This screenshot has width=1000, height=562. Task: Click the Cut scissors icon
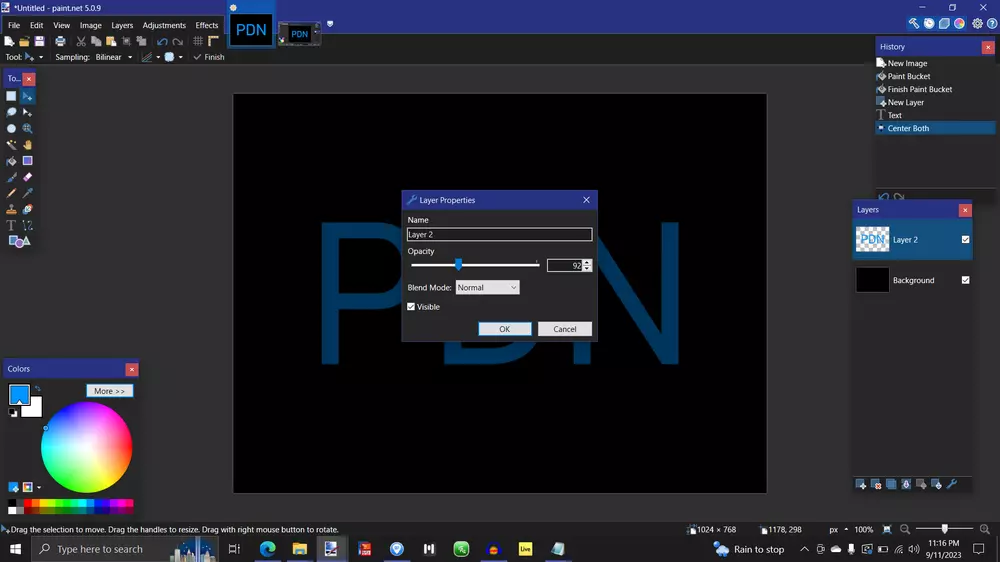pos(81,41)
